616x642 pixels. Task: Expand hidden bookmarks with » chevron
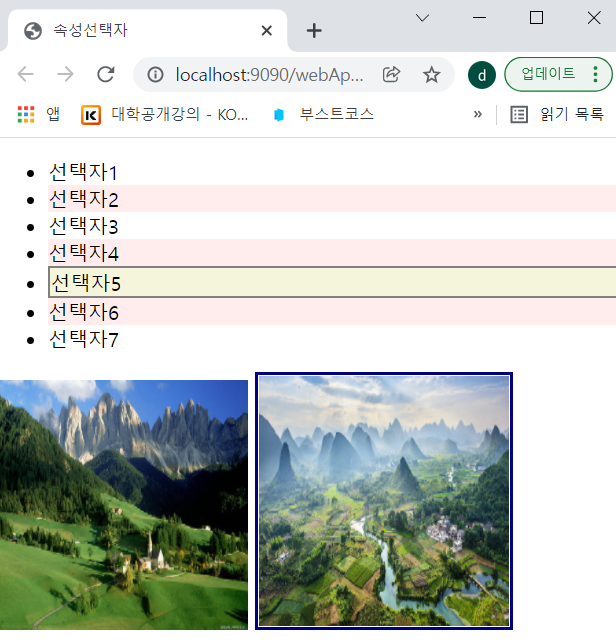478,114
